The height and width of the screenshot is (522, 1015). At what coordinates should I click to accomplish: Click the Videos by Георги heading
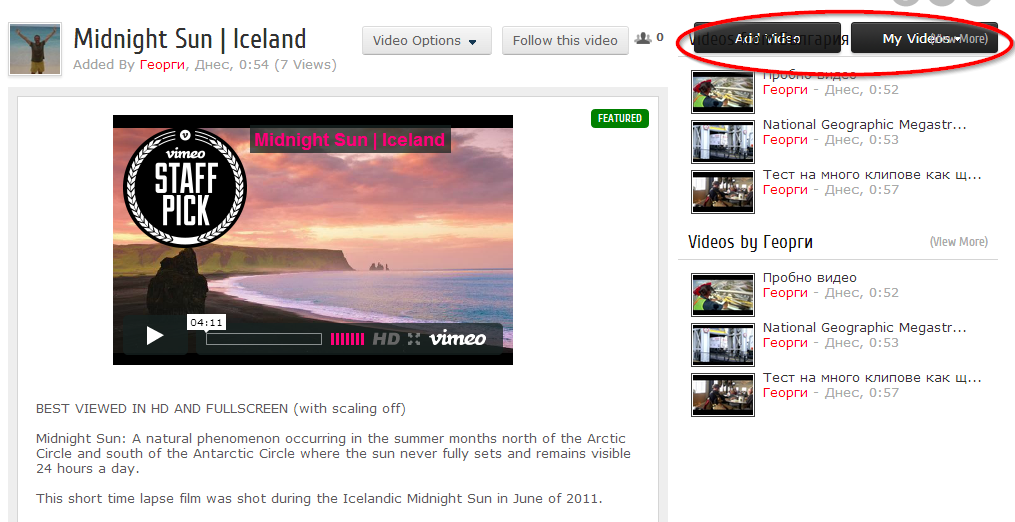click(750, 242)
